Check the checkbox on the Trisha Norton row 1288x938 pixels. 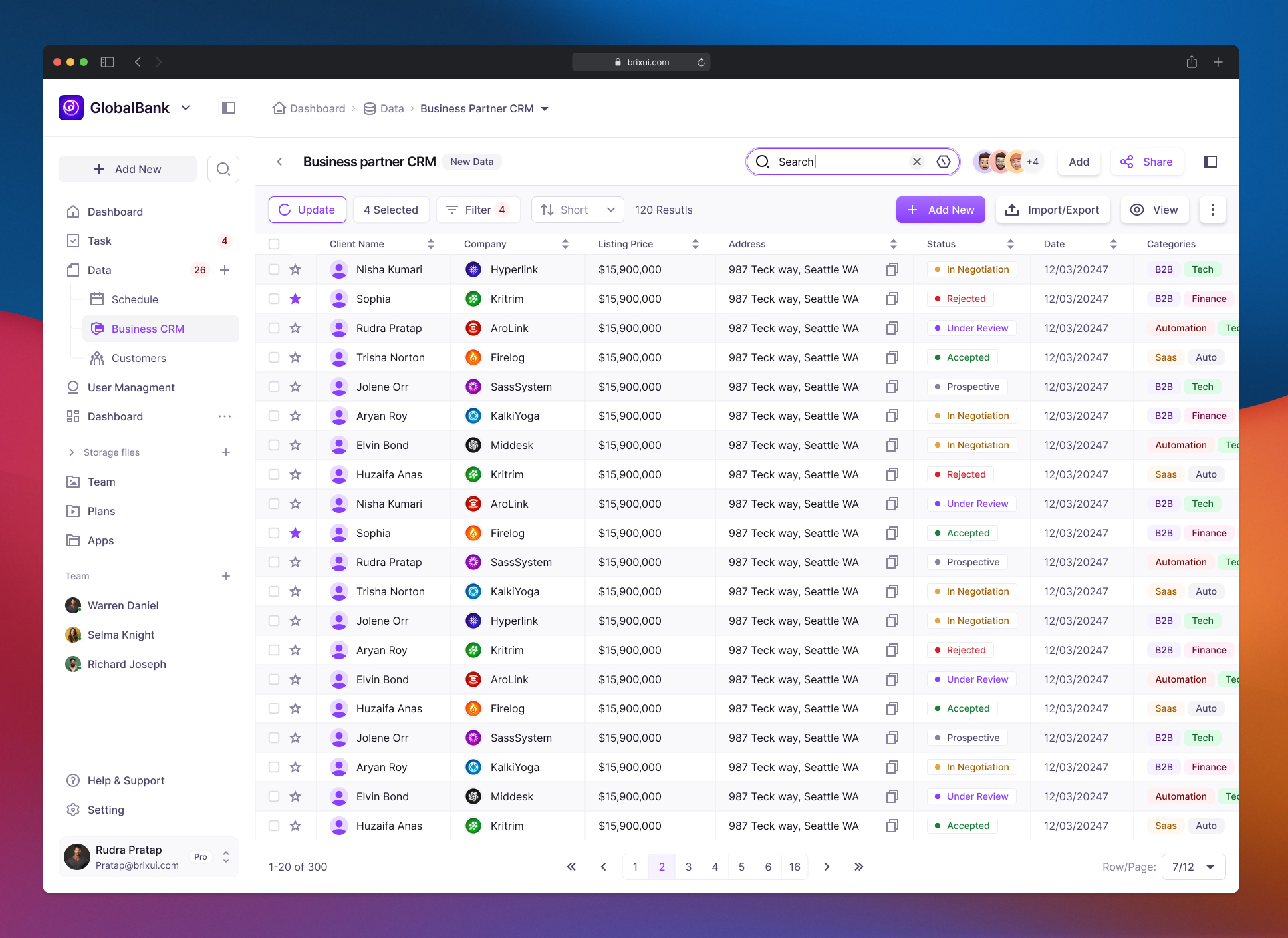(274, 357)
